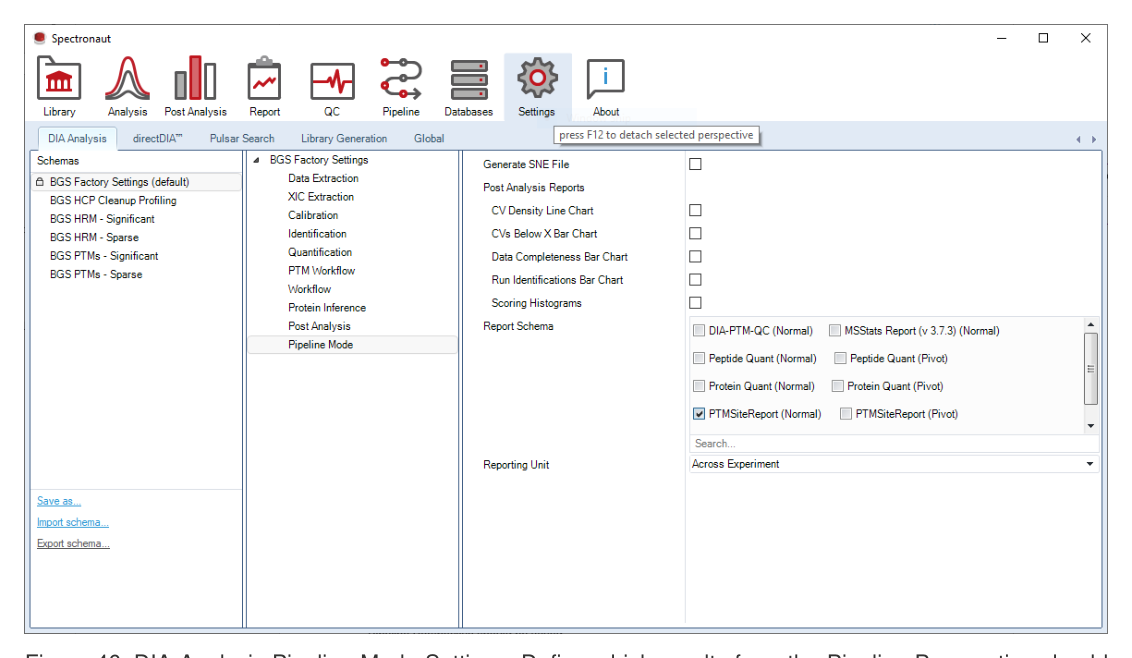
Task: Open Calibration settings node
Action: point(313,215)
